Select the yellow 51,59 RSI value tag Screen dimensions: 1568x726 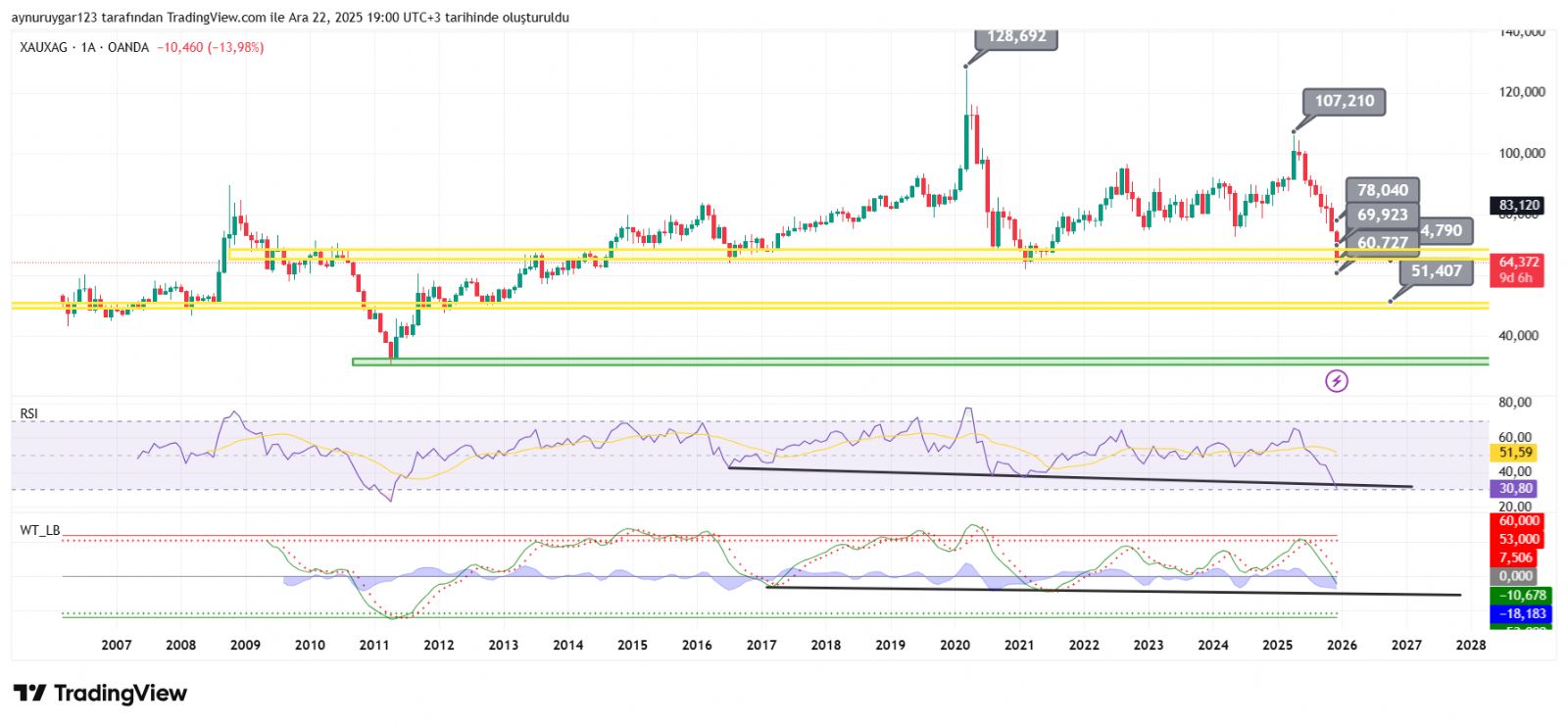point(1516,453)
